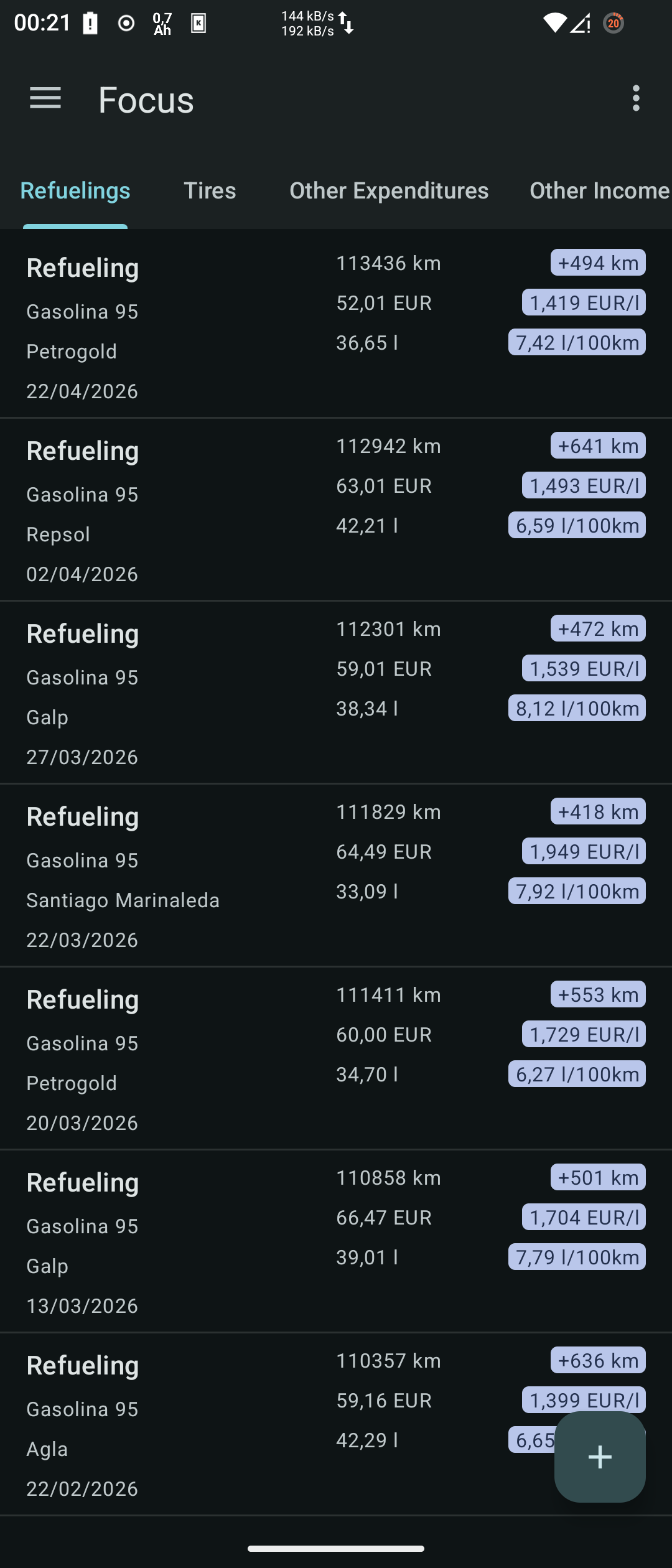Tap the orange 20 notification badge icon
This screenshot has width=672, height=1568.
(x=614, y=24)
